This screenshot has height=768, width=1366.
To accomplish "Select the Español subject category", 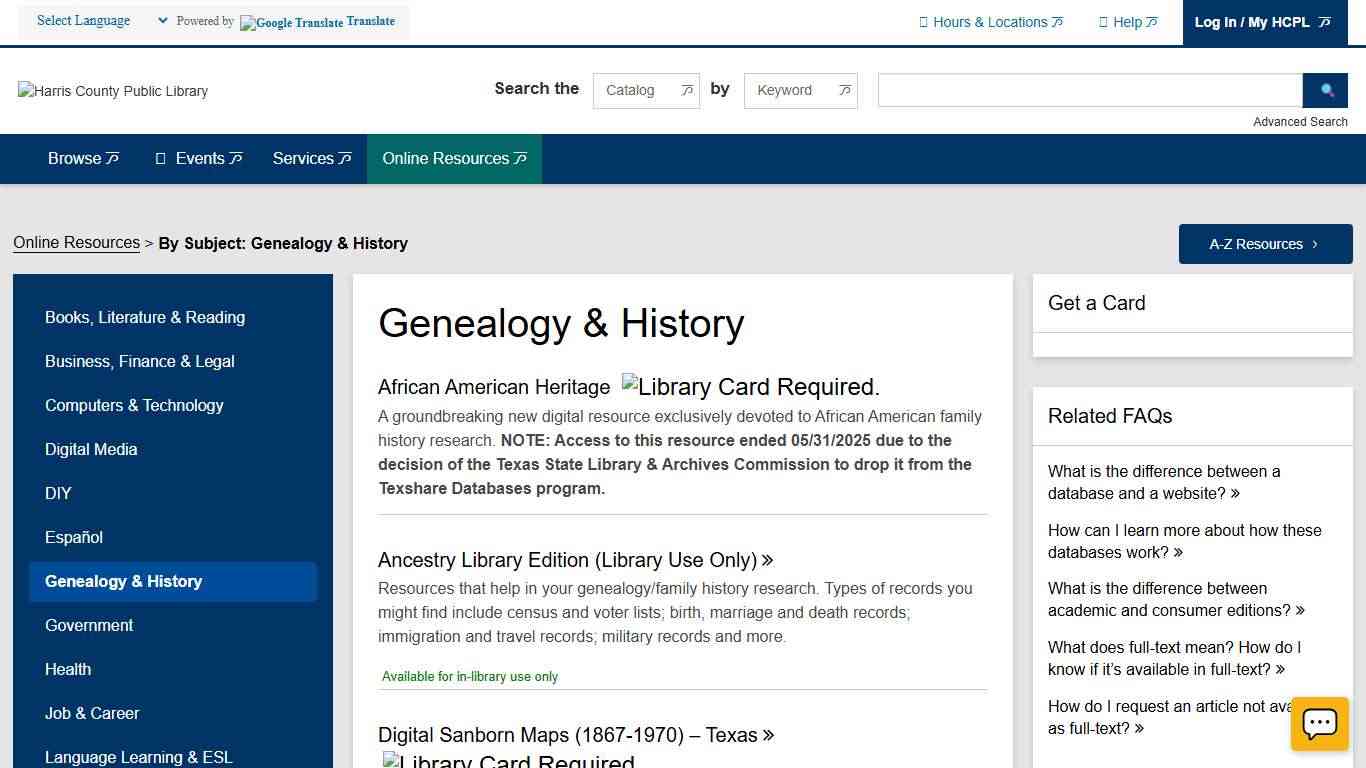I will coord(74,537).
